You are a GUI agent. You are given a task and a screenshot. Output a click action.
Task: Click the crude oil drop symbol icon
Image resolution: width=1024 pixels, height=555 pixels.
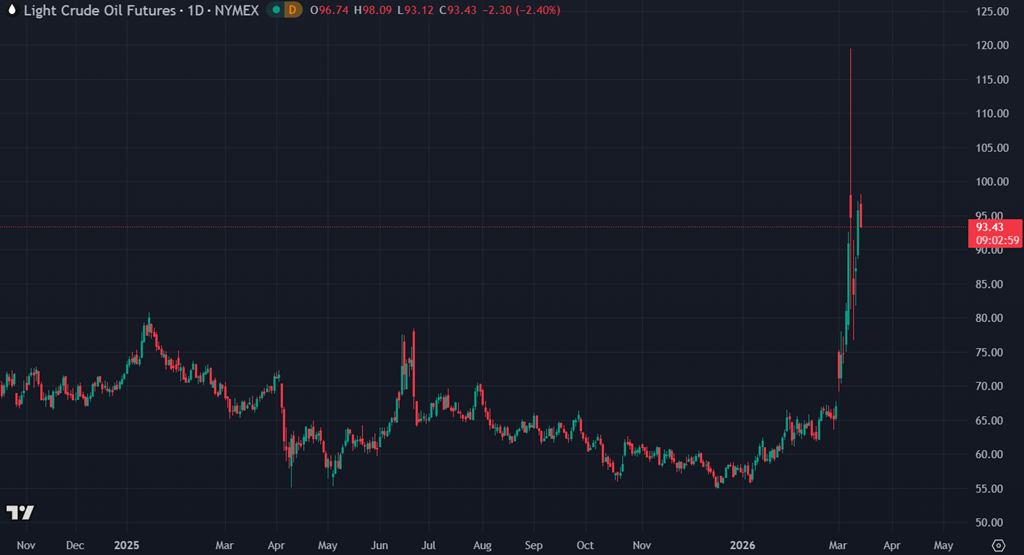click(11, 10)
